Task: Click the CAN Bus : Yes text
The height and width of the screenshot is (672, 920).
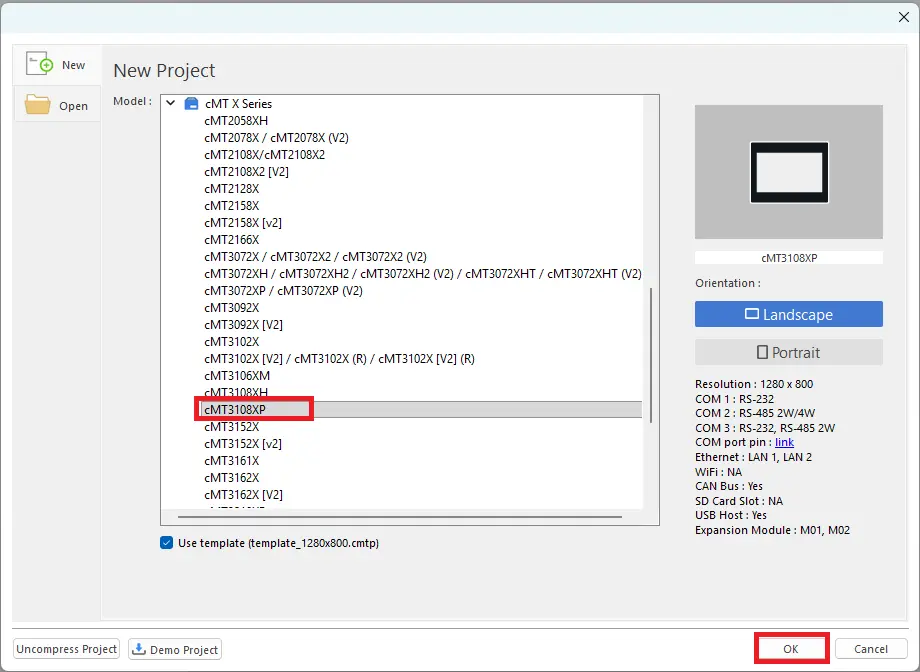Action: coord(729,486)
